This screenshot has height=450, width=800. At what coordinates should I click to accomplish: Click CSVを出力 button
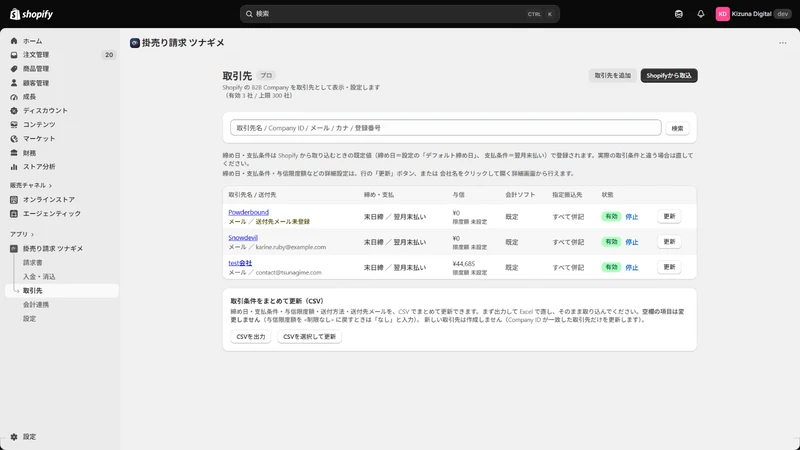click(251, 337)
